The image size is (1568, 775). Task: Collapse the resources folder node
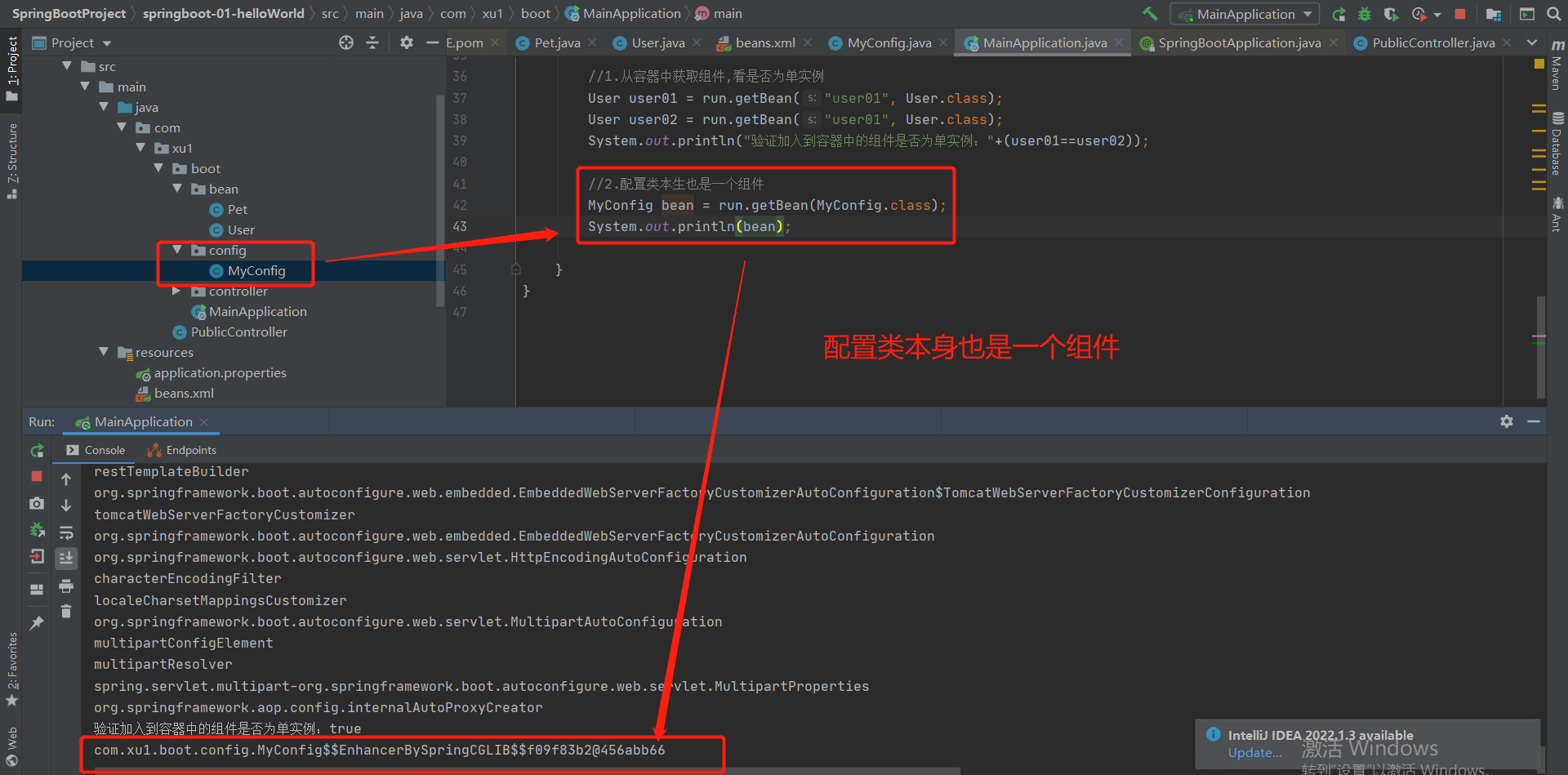pos(104,352)
